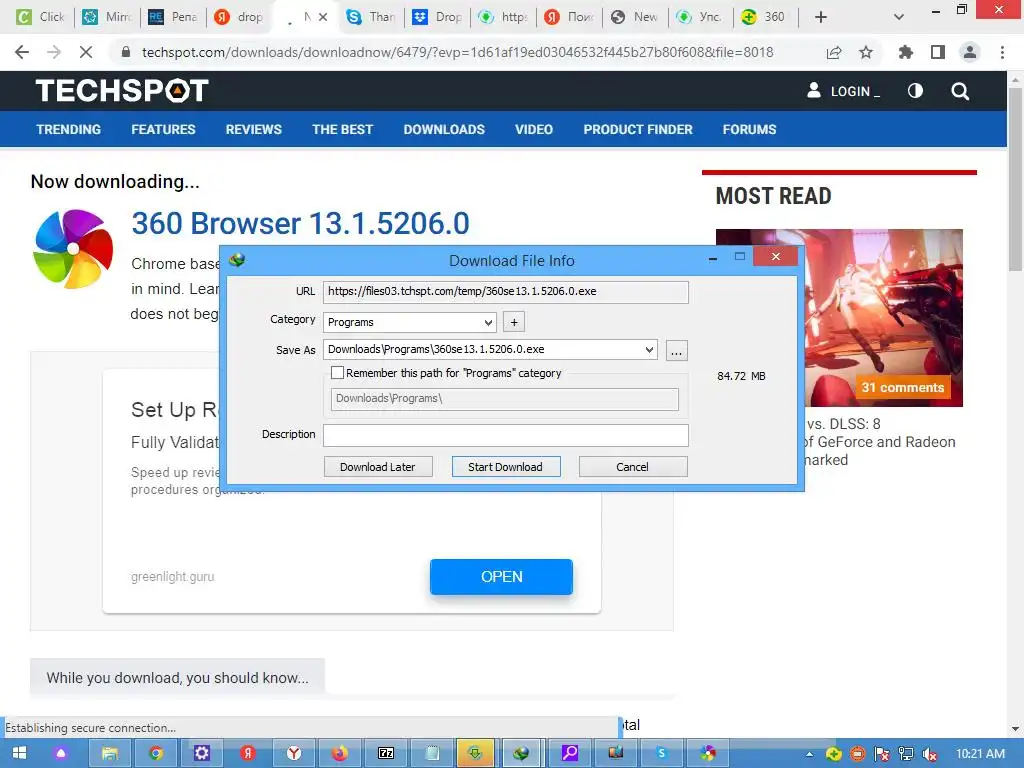This screenshot has width=1024, height=768.
Task: Open the Windows Start button
Action: (x=19, y=754)
